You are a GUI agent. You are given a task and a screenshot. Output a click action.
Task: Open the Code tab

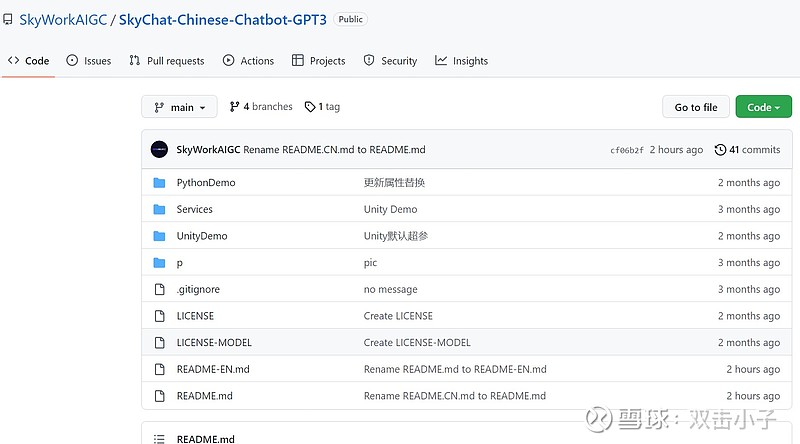(29, 61)
